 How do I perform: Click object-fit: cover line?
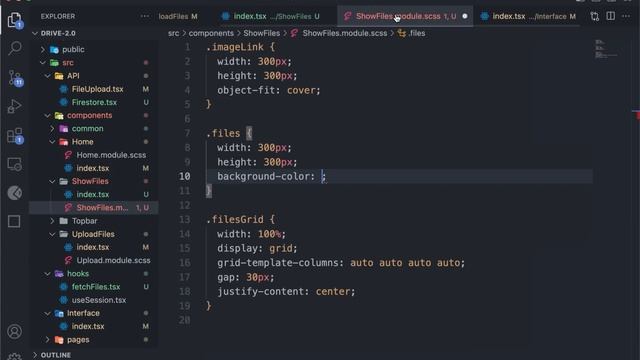coord(269,90)
